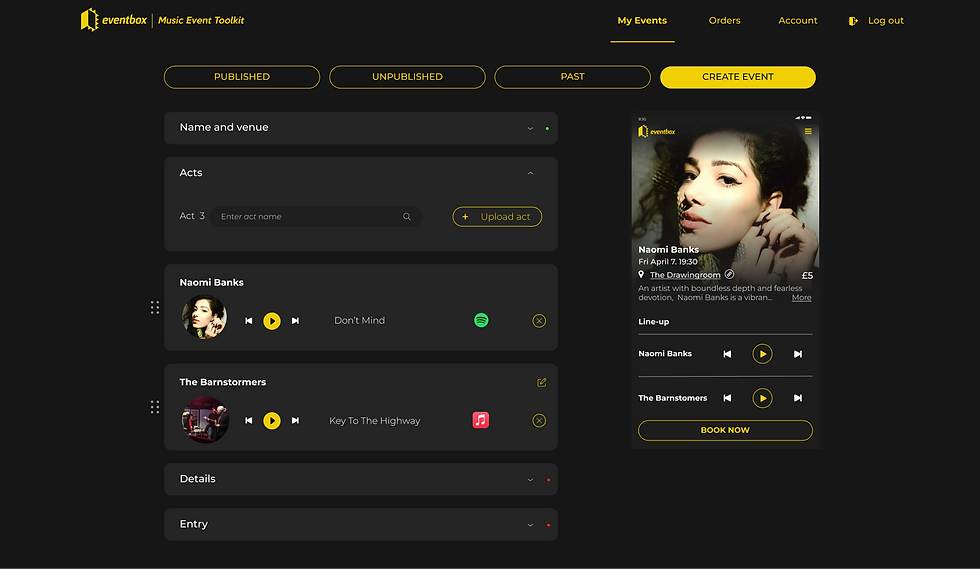Click Naomi Banks circular thumbnail
This screenshot has height=569, width=980.
[x=204, y=317]
